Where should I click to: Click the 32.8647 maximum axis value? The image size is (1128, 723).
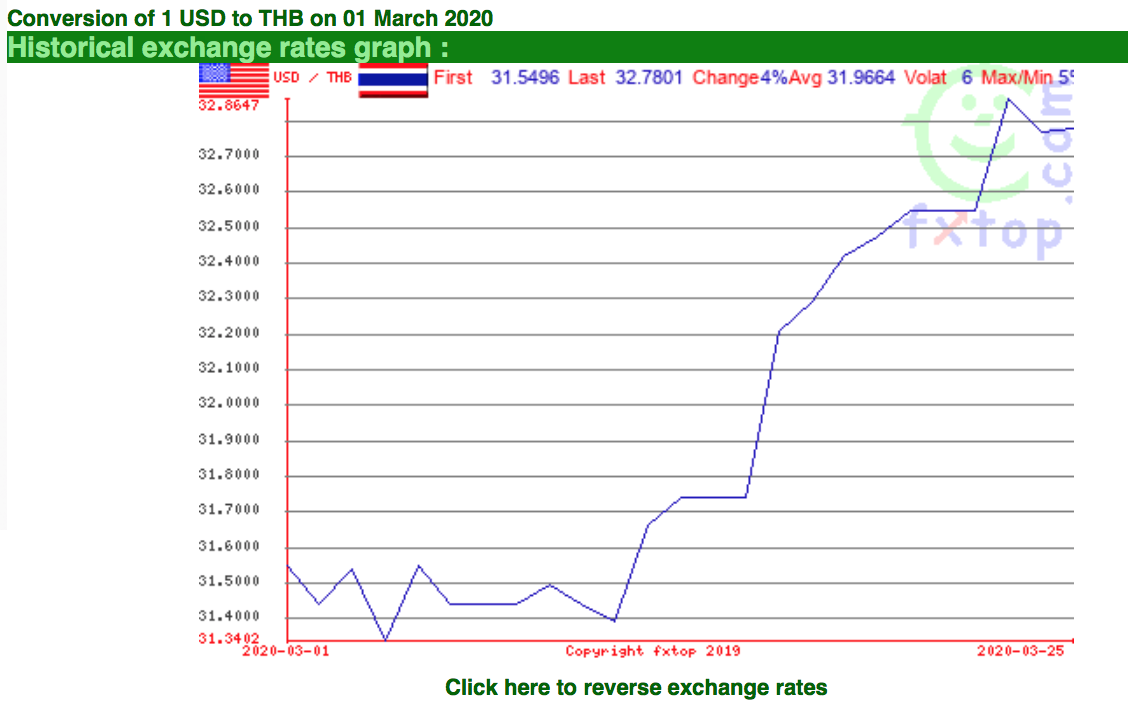pos(228,105)
